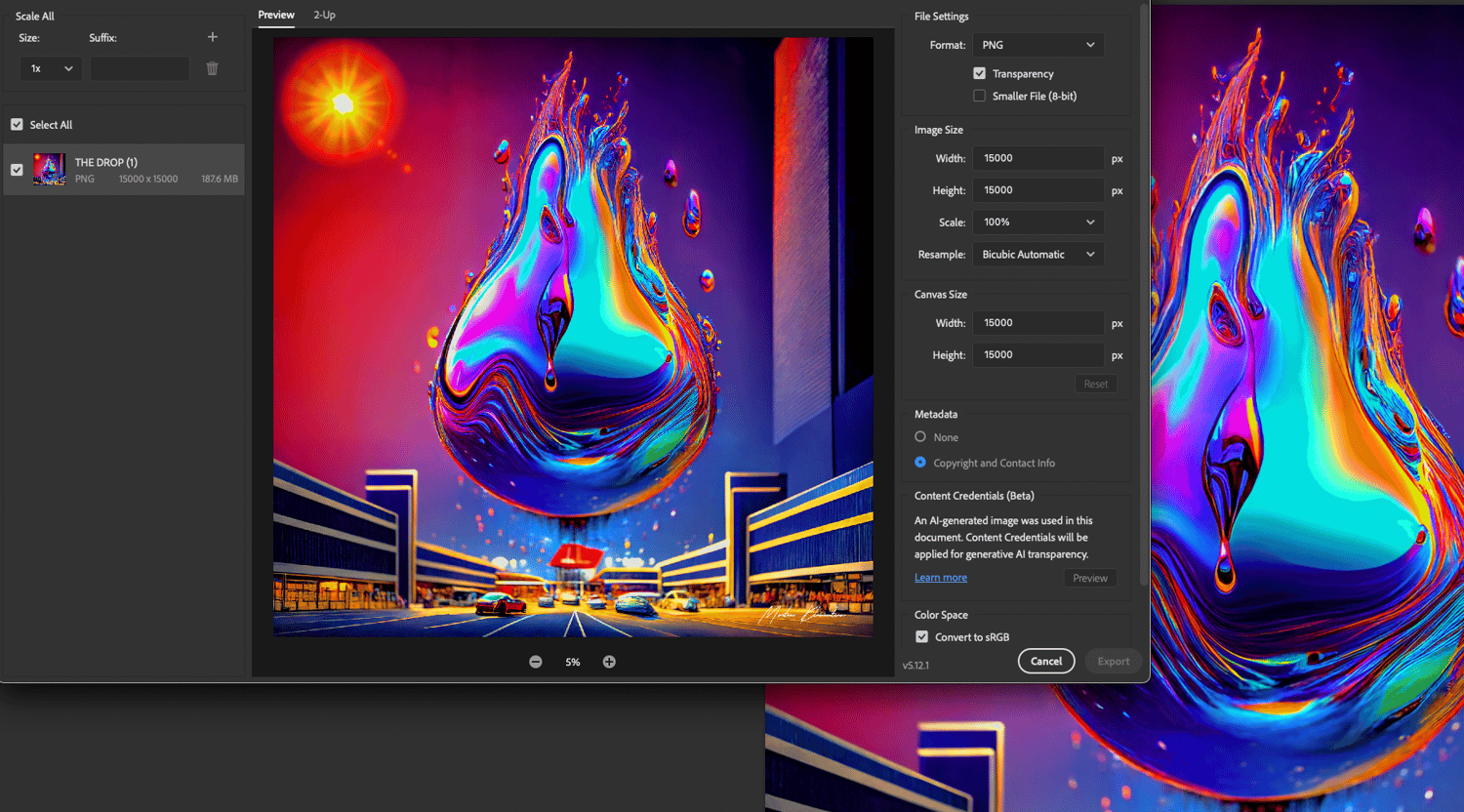
Task: Click the Cancel button
Action: [x=1046, y=661]
